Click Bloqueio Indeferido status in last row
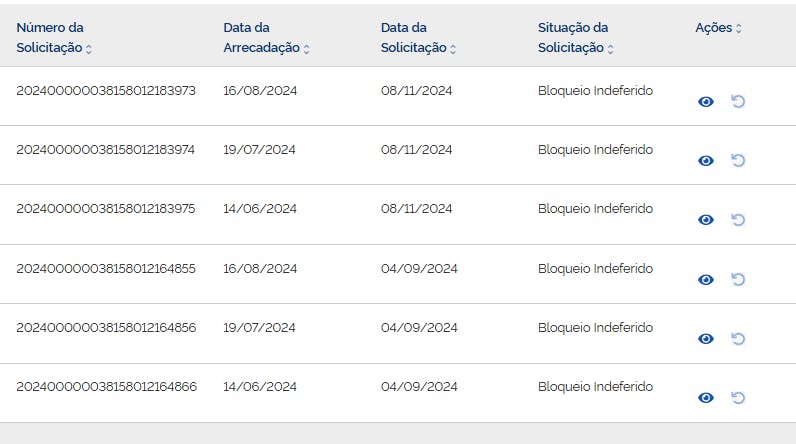 click(595, 387)
